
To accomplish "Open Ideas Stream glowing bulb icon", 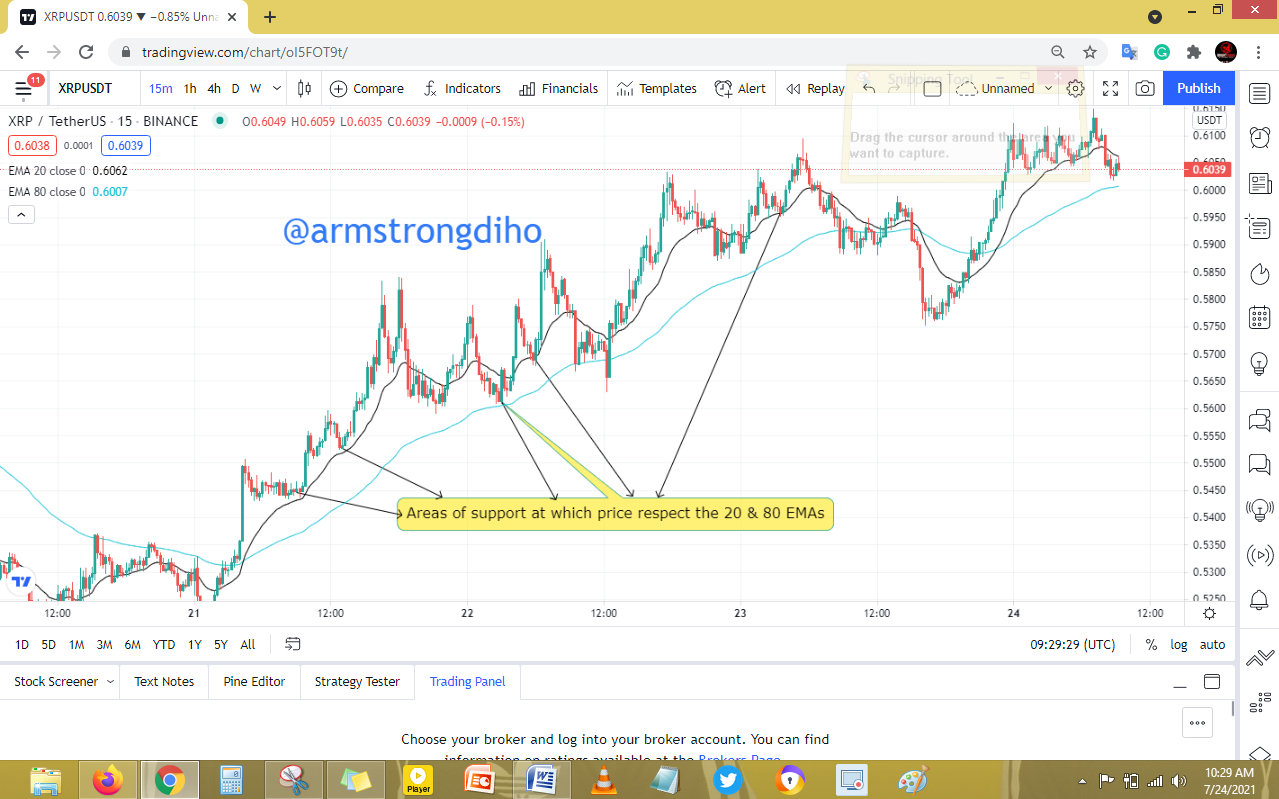I will pyautogui.click(x=1260, y=510).
